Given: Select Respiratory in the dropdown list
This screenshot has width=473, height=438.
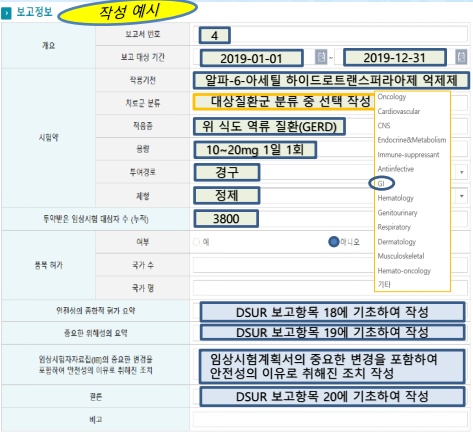Looking at the screenshot, I should click(x=394, y=227).
